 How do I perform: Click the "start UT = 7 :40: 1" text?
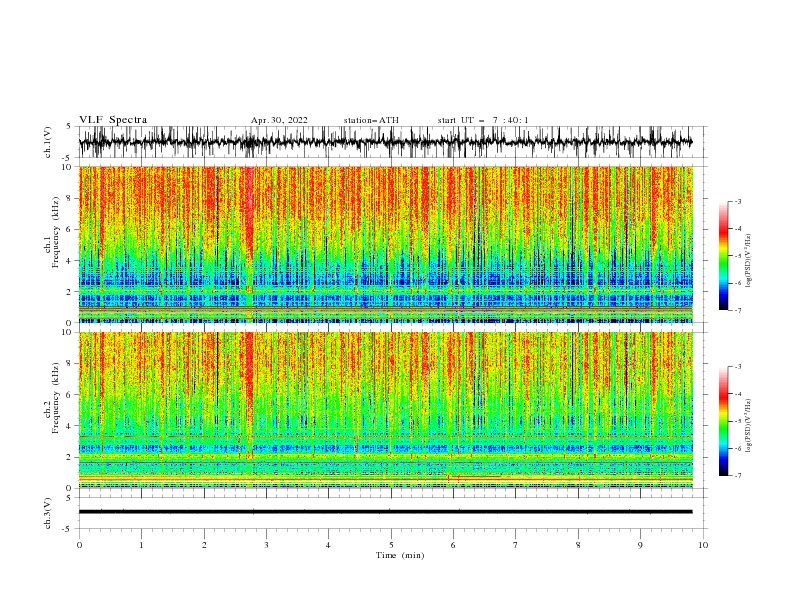483,120
